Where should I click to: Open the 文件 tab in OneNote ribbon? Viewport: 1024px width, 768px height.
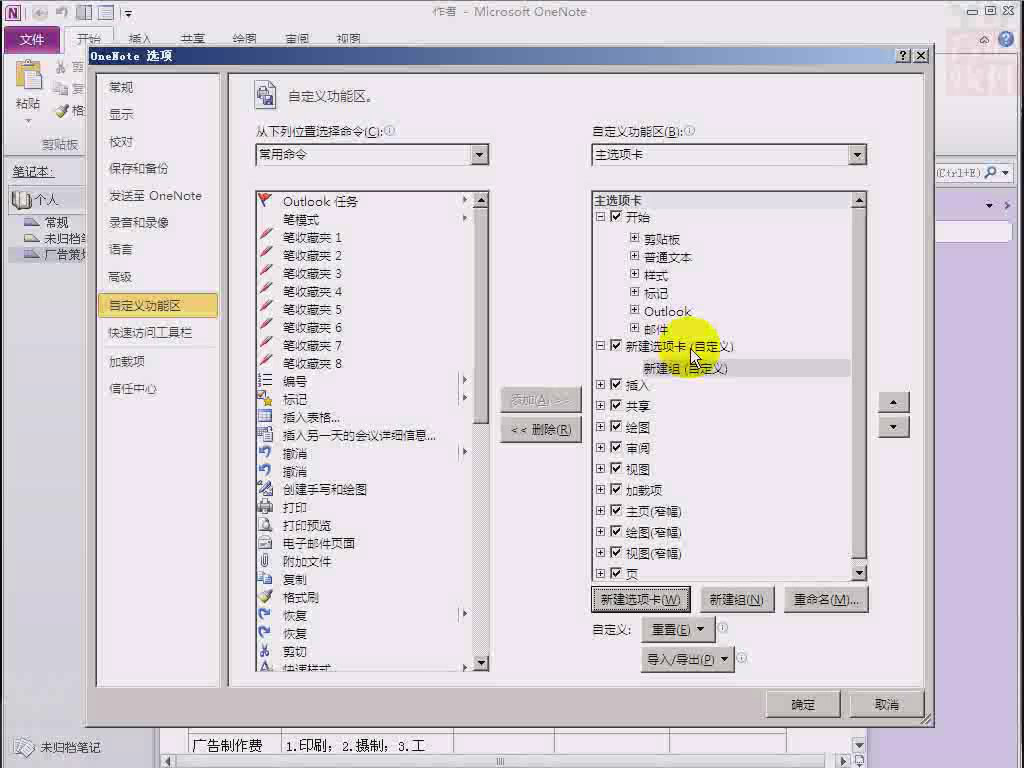[x=31, y=40]
